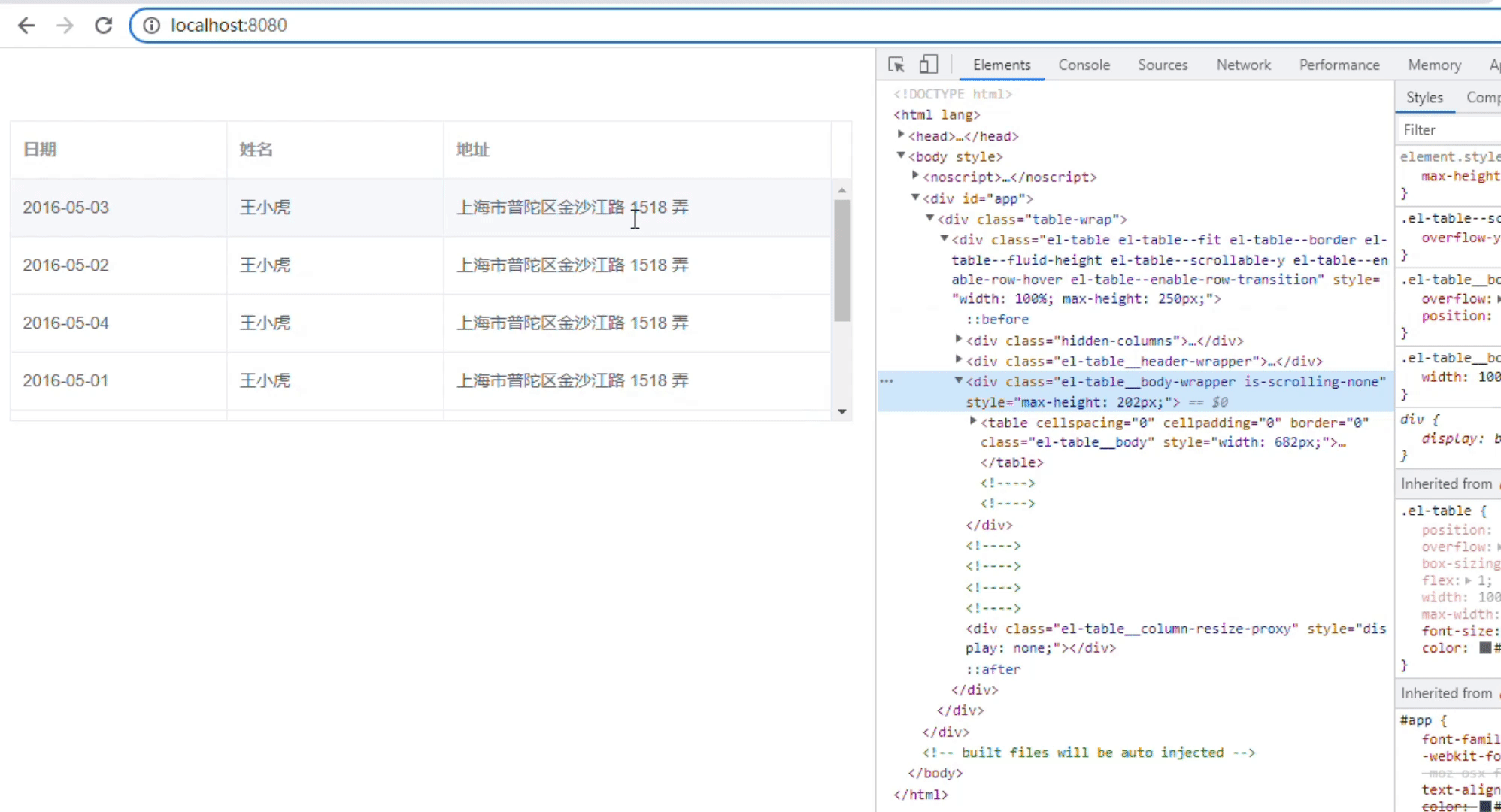Expand the head element node
Viewport: 1501px width, 812px height.
tap(901, 135)
